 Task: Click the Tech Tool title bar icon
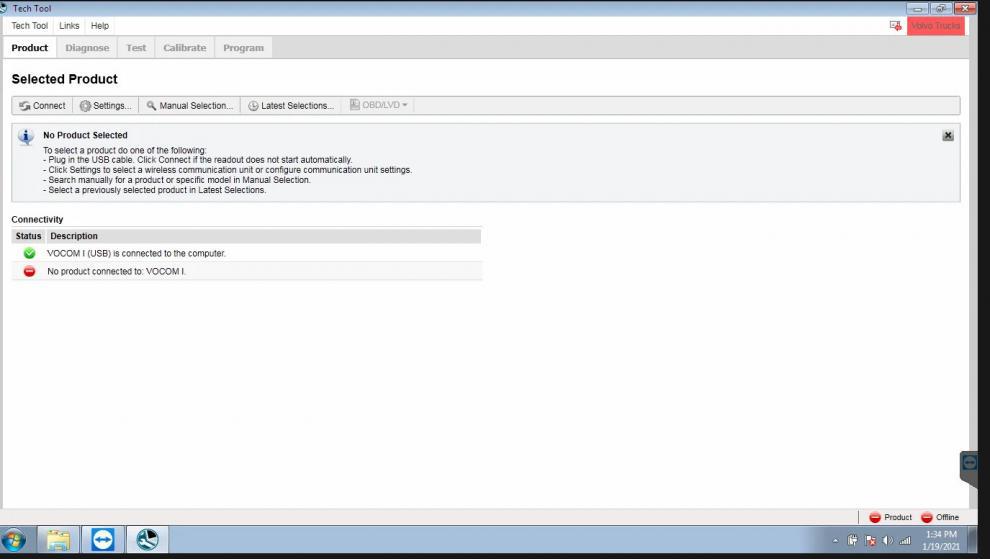tap(4, 8)
